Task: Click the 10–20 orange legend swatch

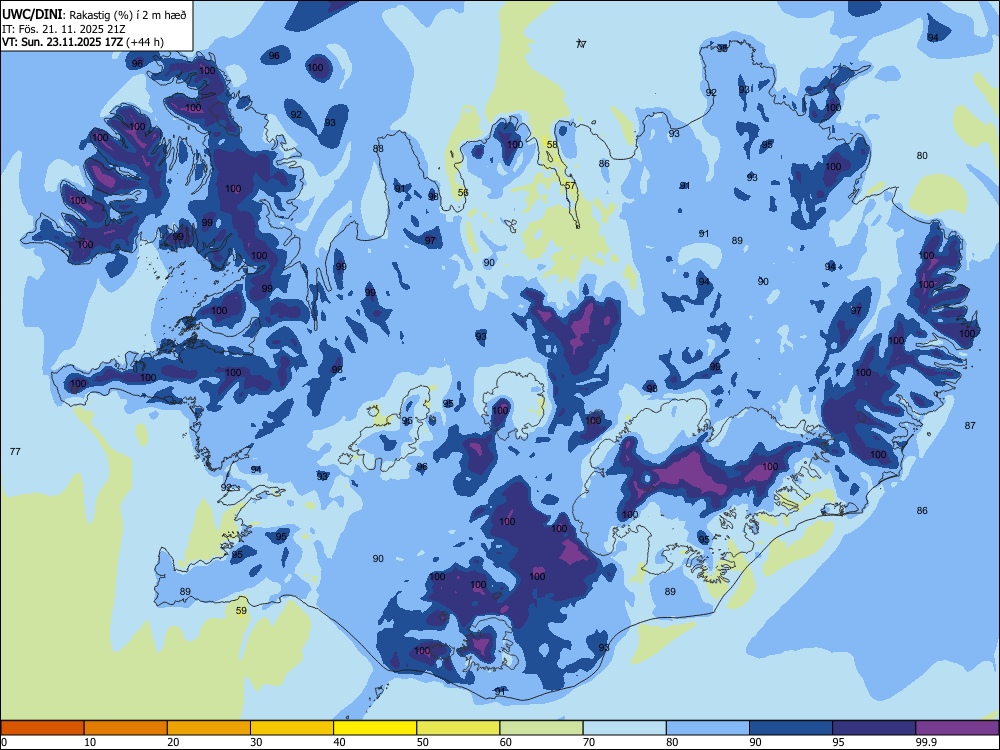Action: 126,728
